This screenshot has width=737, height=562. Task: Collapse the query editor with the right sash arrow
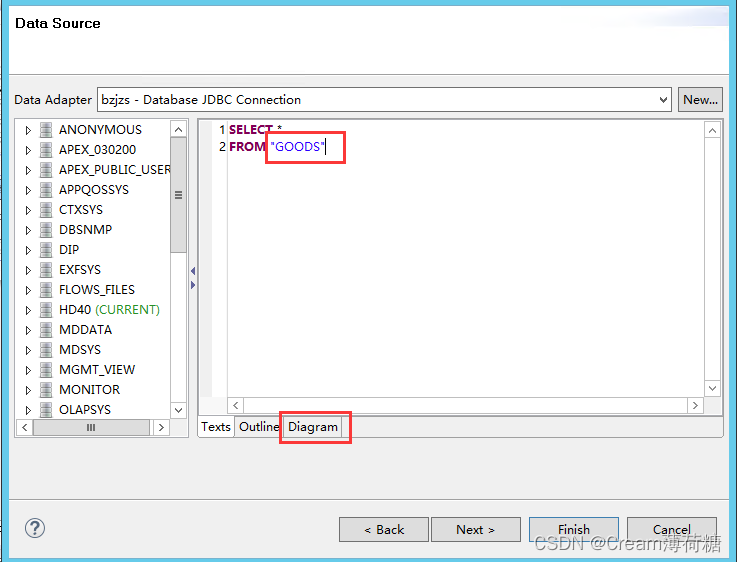pos(193,285)
